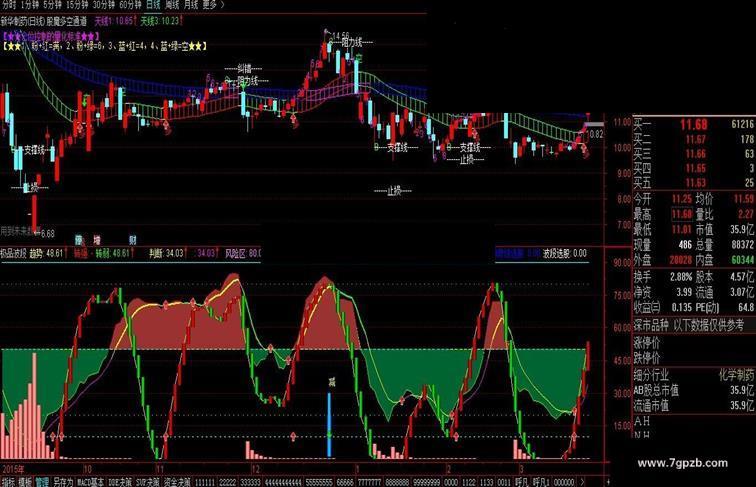Select the SUP决策 indicator tab
This screenshot has width=756, height=487.
click(x=148, y=482)
